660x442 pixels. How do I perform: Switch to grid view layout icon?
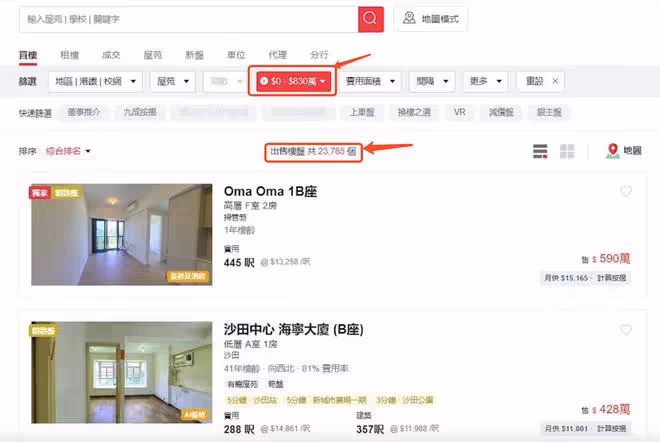pyautogui.click(x=567, y=151)
